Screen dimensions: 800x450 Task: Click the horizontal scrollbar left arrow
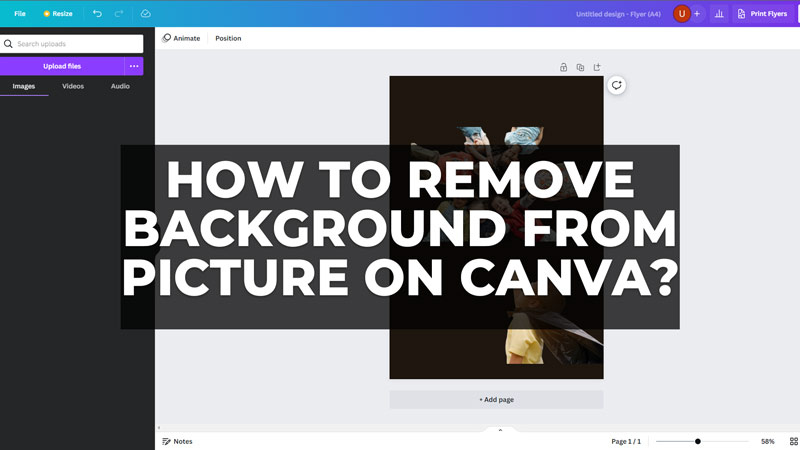click(x=159, y=428)
